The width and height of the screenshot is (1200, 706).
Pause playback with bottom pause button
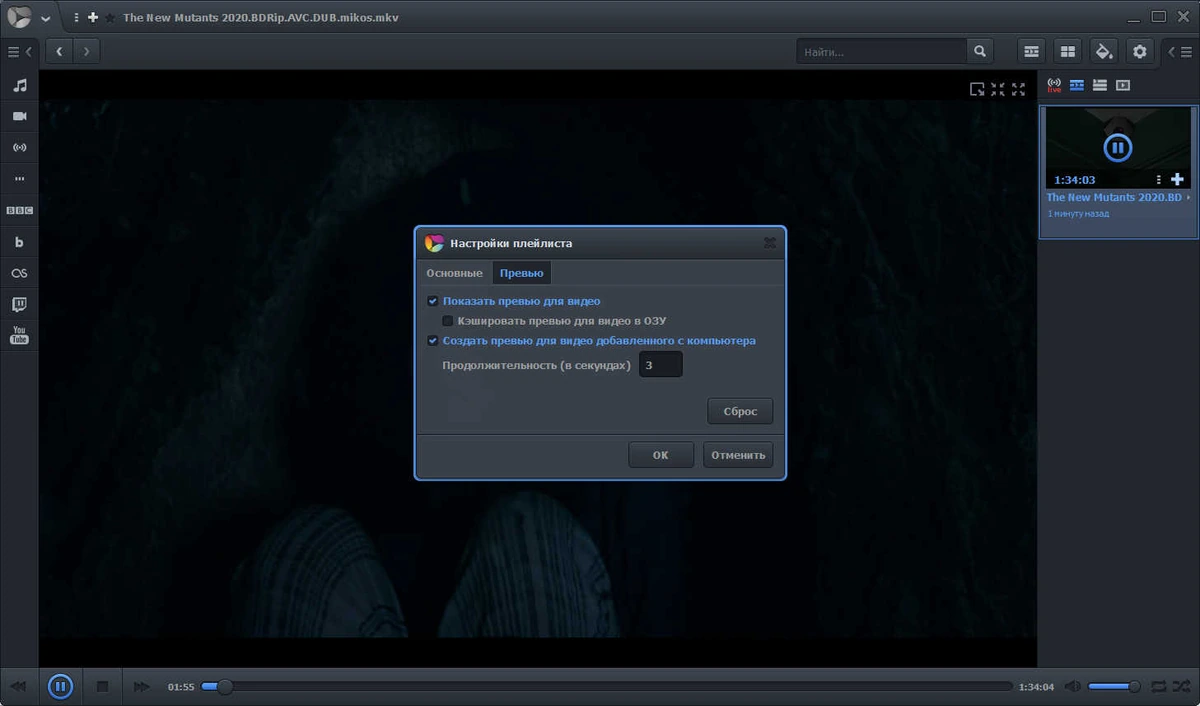click(x=60, y=687)
